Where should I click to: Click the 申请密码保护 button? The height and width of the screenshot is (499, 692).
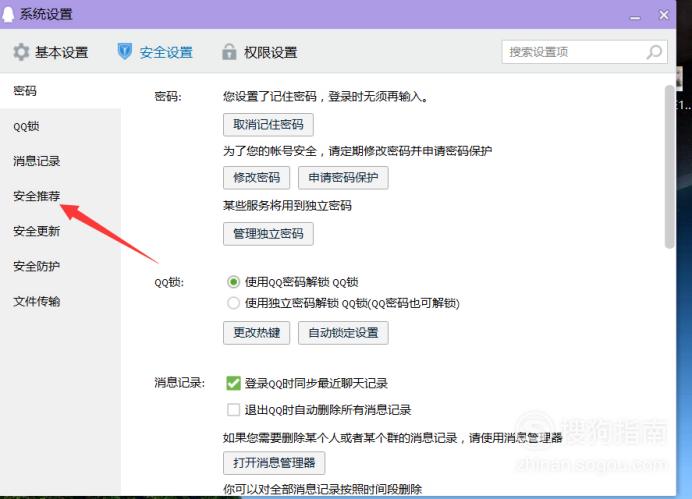click(x=343, y=178)
